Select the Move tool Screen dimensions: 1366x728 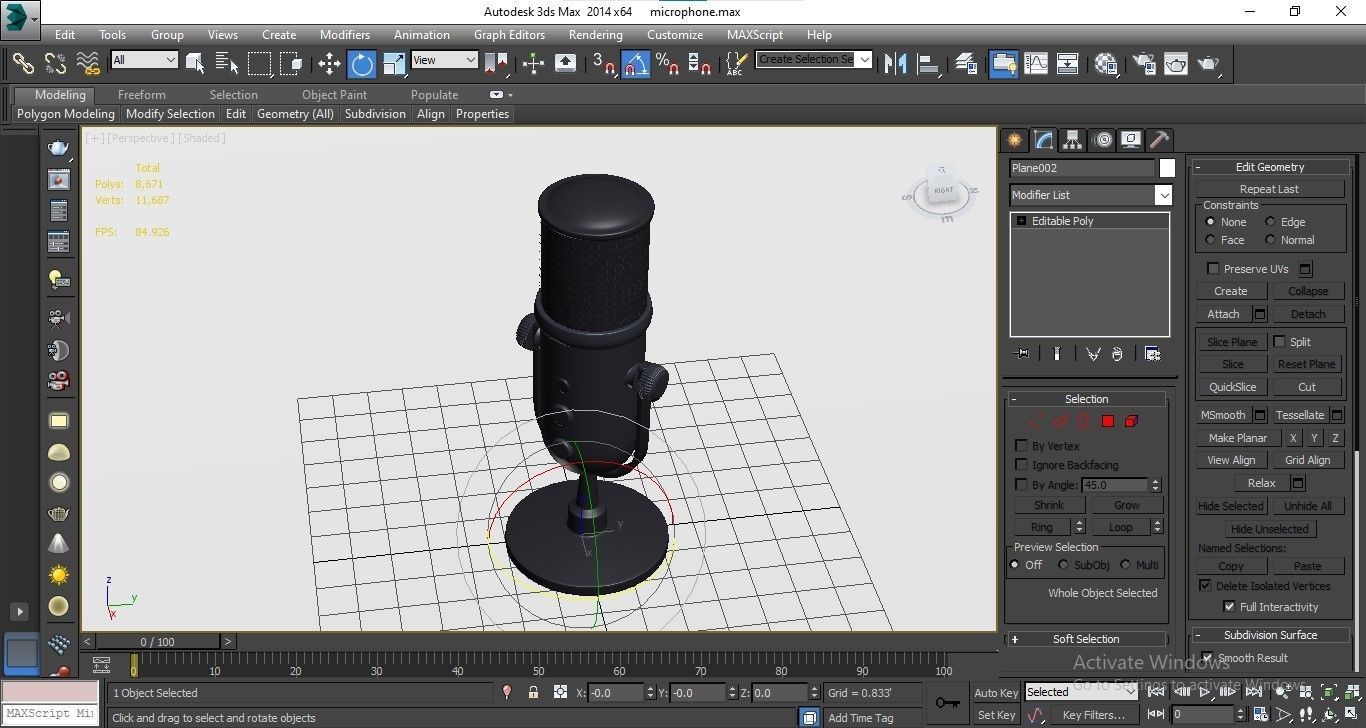329,63
